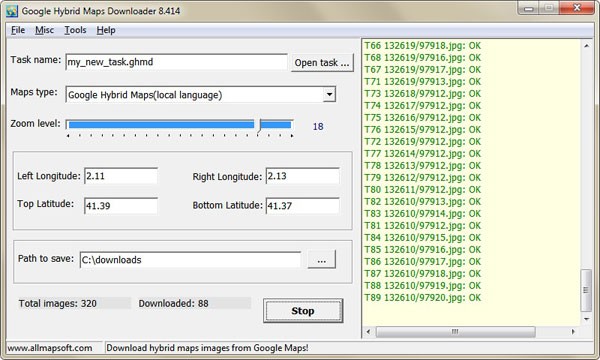
Task: Select log line T89 132610/97920.jpg
Action: [422, 297]
